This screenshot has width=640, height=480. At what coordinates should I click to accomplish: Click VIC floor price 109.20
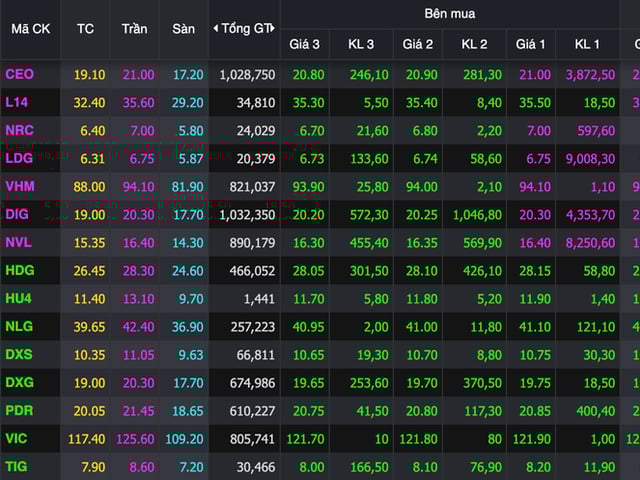(184, 439)
